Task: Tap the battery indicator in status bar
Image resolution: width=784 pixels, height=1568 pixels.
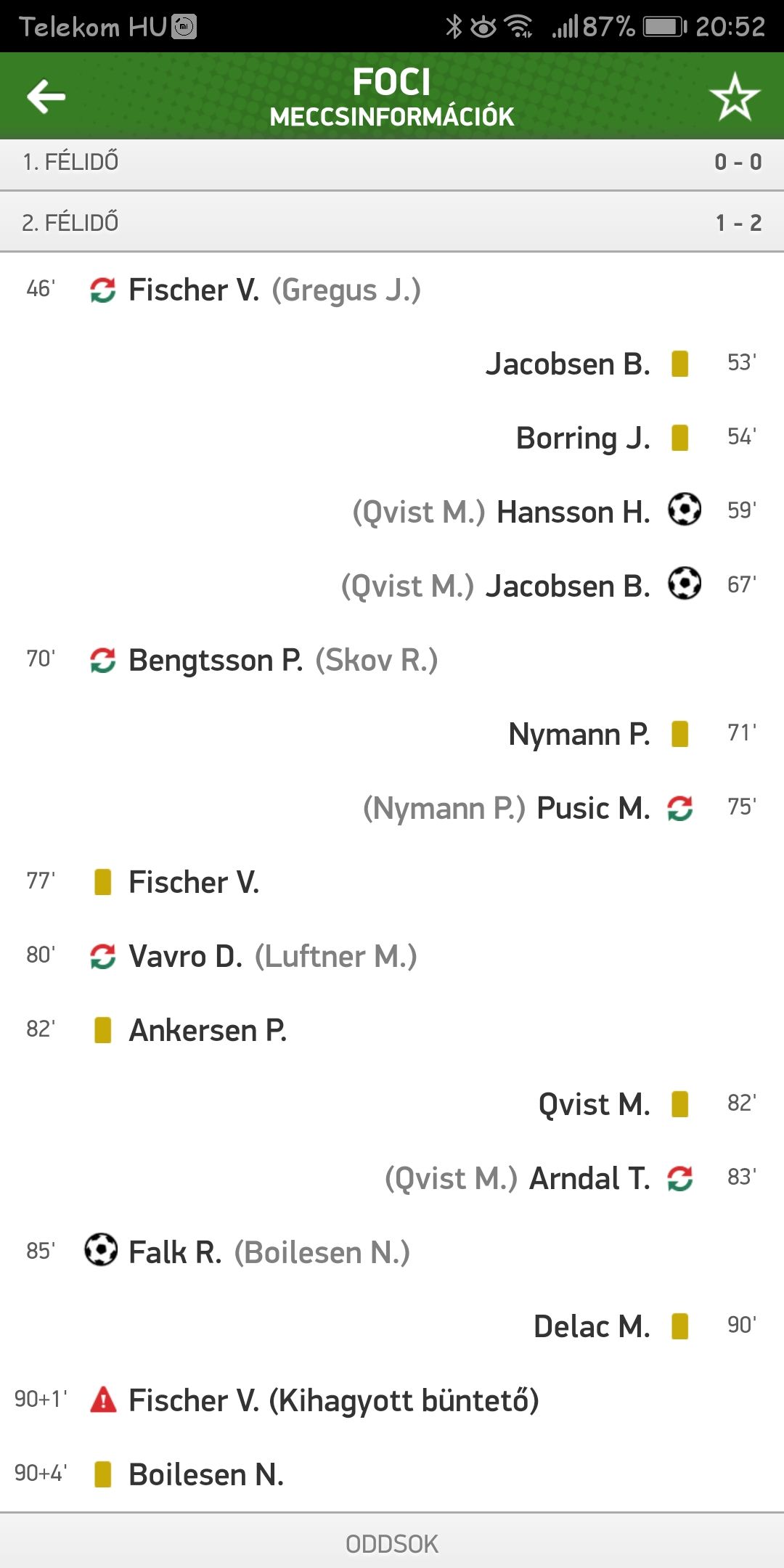Action: [x=664, y=27]
